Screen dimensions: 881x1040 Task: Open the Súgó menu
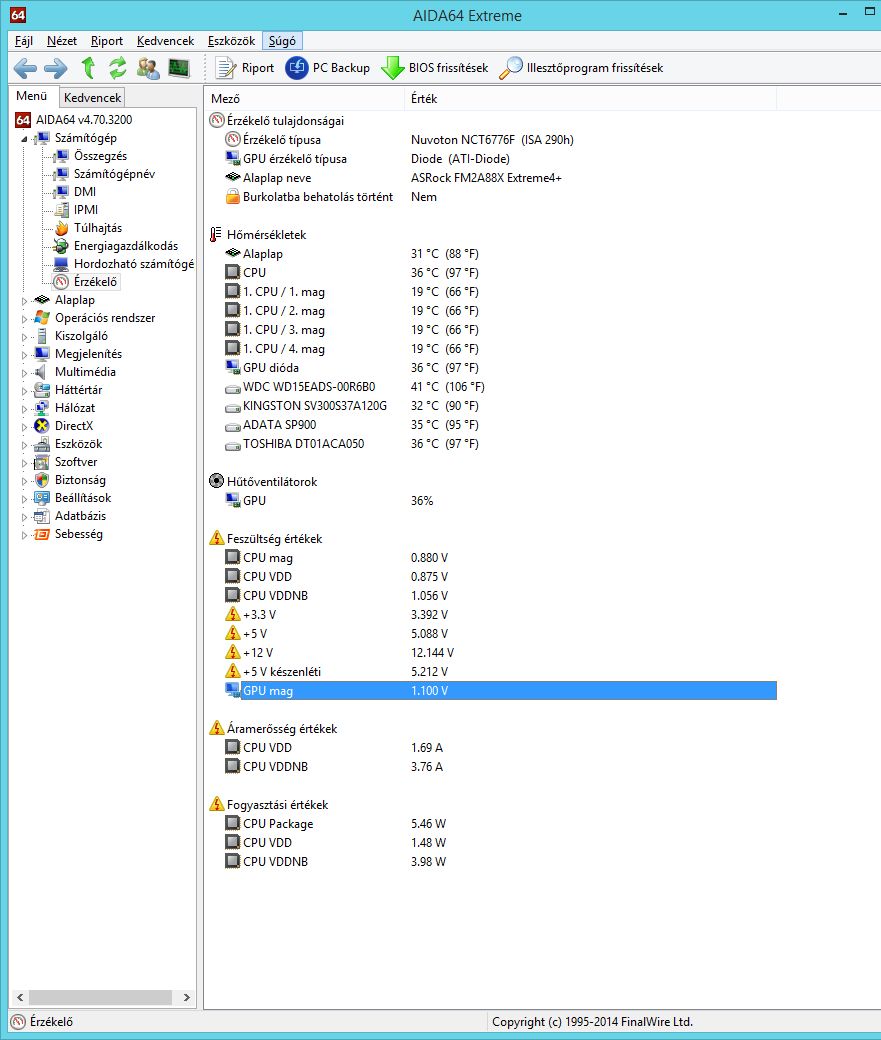click(282, 41)
